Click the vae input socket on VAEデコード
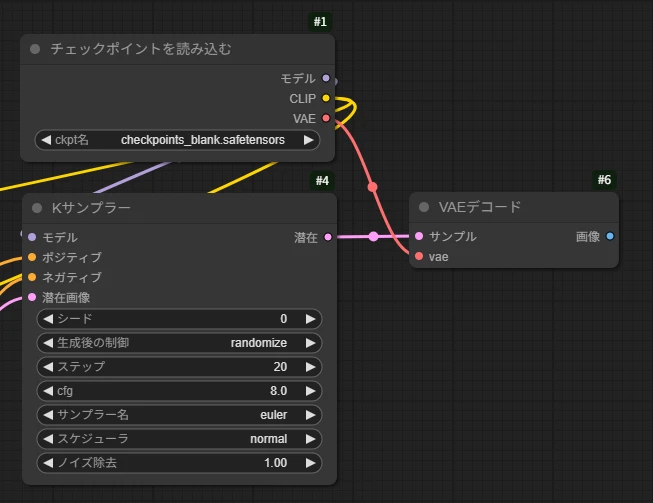653x503 pixels. click(x=418, y=257)
